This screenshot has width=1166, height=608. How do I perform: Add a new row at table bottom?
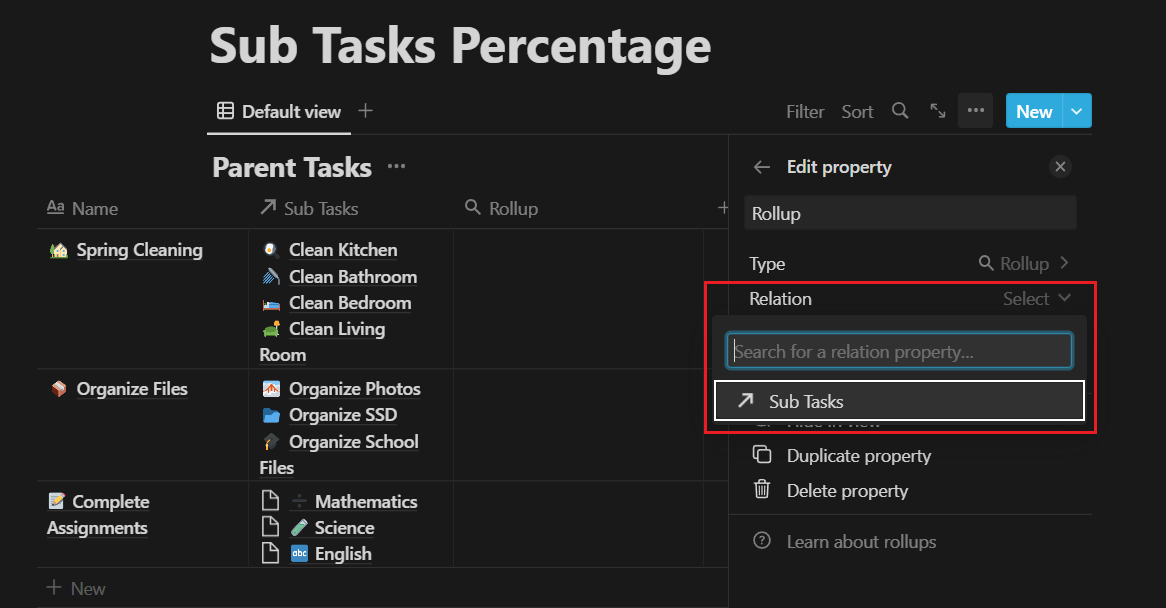click(x=76, y=588)
